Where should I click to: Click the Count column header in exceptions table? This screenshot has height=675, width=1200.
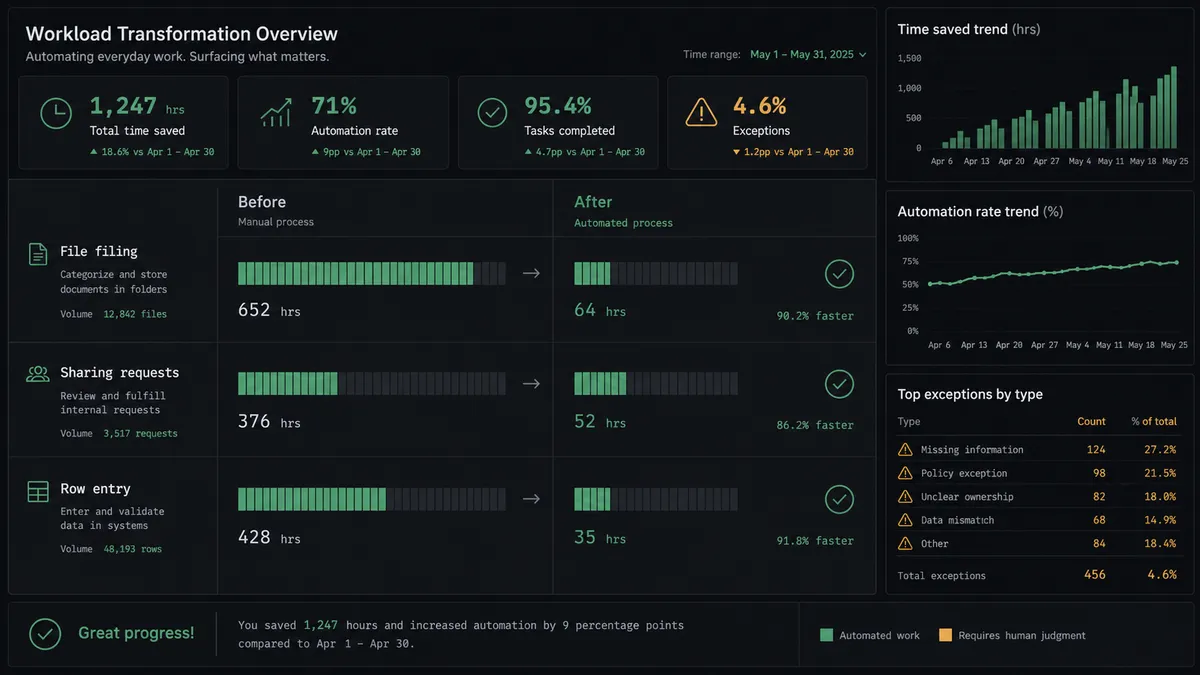point(1091,421)
